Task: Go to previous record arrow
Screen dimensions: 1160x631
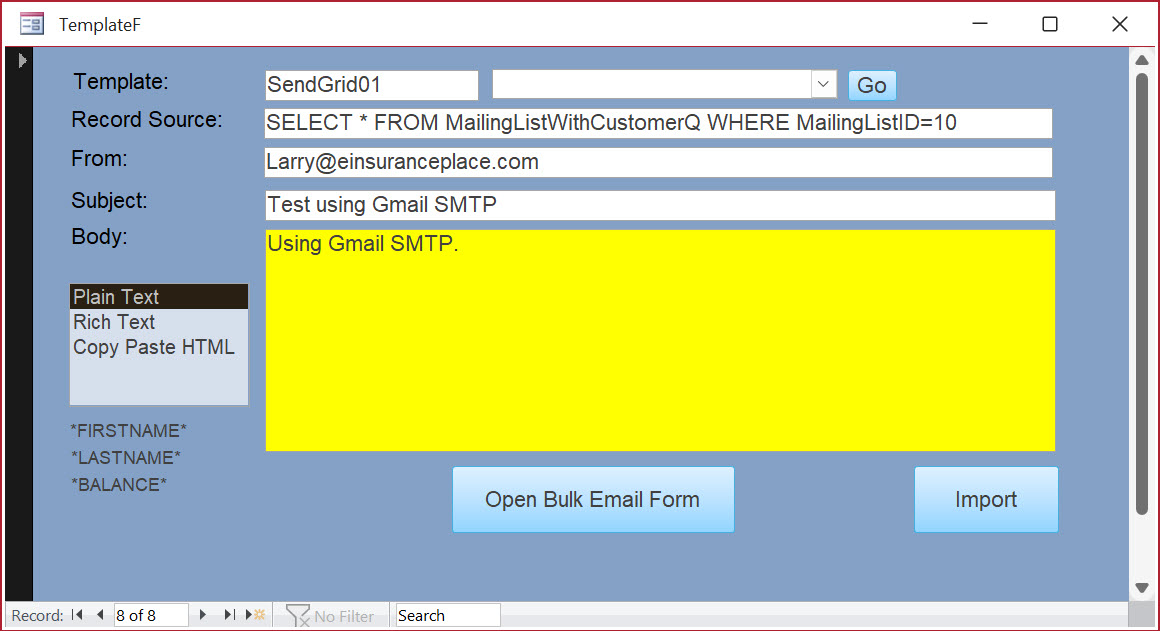Action: [100, 615]
